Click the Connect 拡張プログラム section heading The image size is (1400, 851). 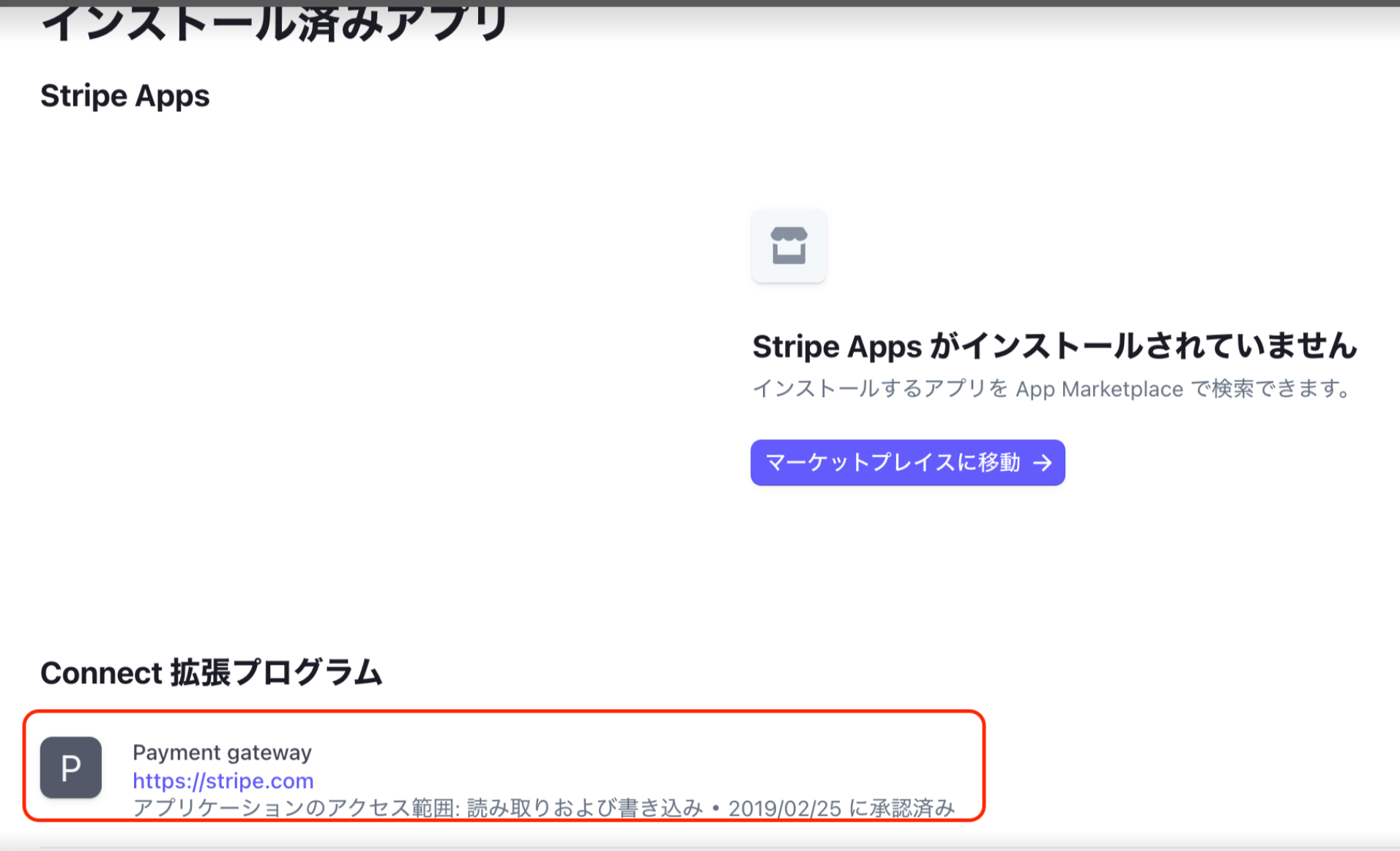(211, 672)
